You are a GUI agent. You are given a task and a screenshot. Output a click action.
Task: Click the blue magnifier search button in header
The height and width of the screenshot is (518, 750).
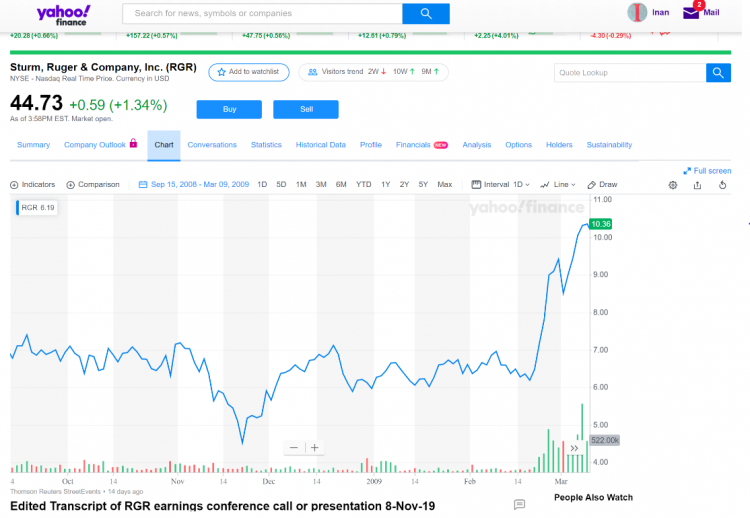(426, 13)
